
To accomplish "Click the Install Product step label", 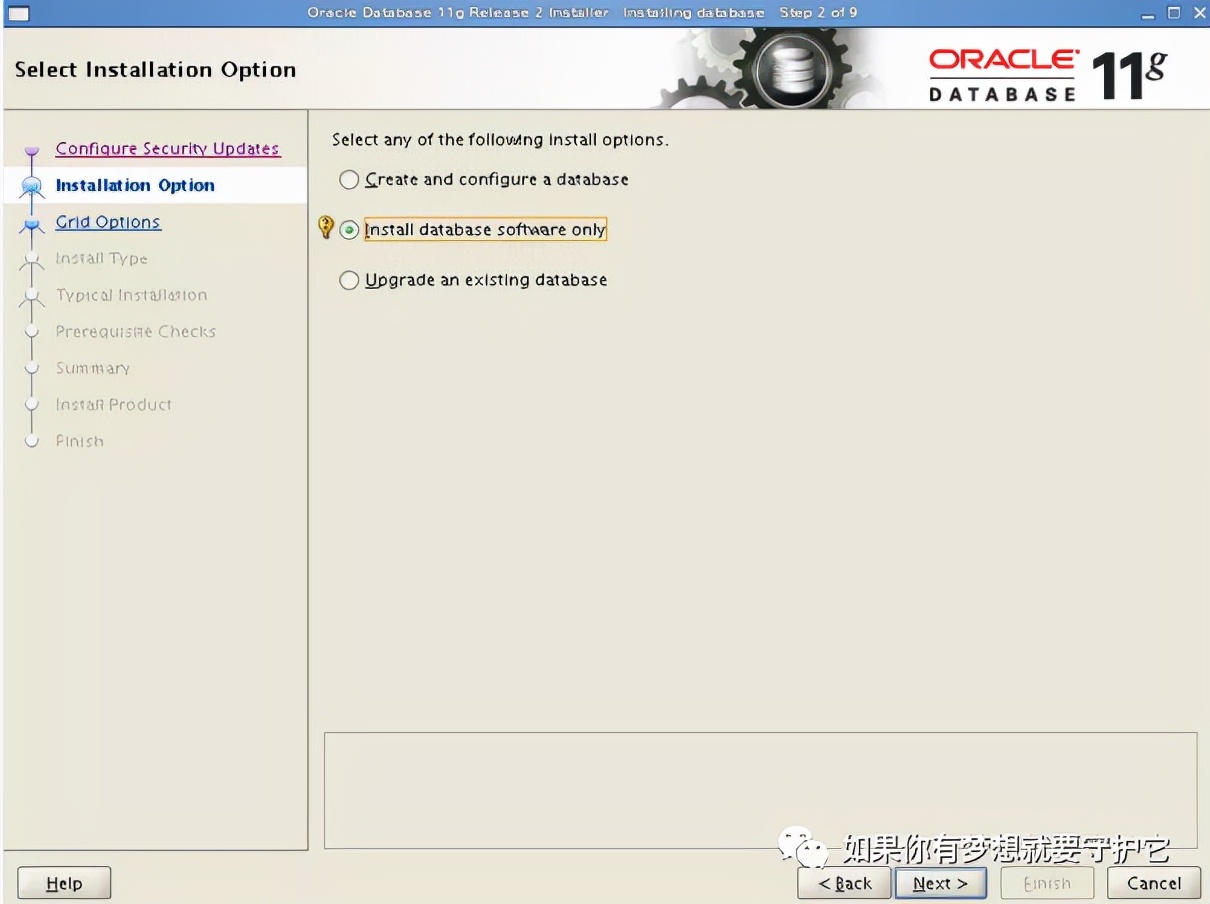I will (113, 405).
